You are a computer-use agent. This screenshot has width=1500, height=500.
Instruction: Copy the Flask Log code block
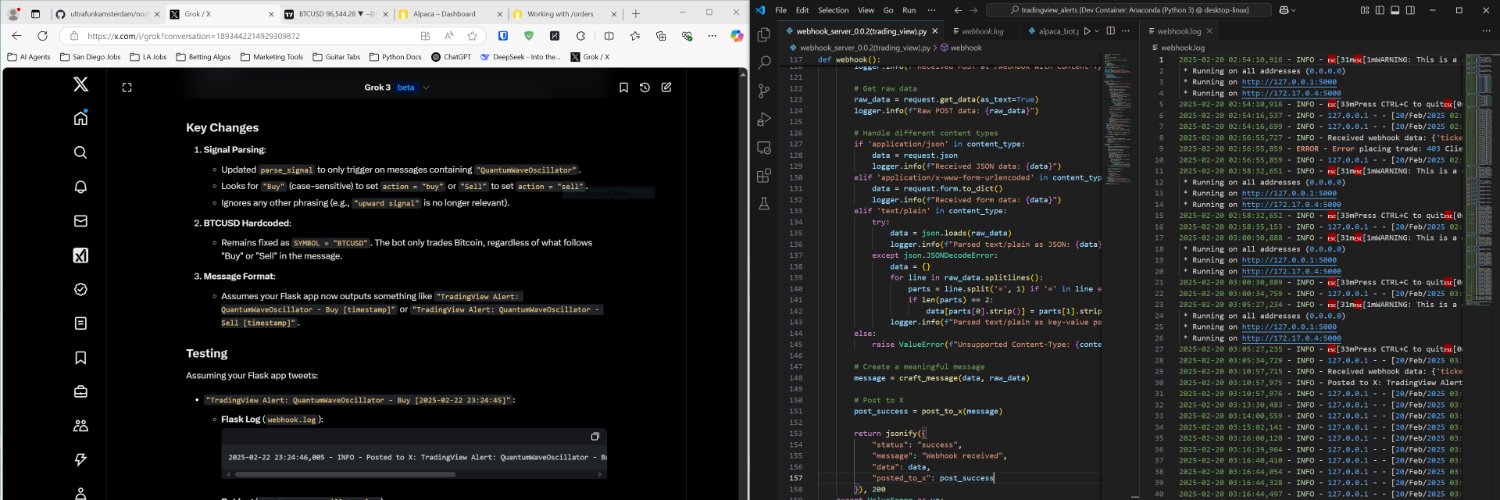click(x=595, y=437)
